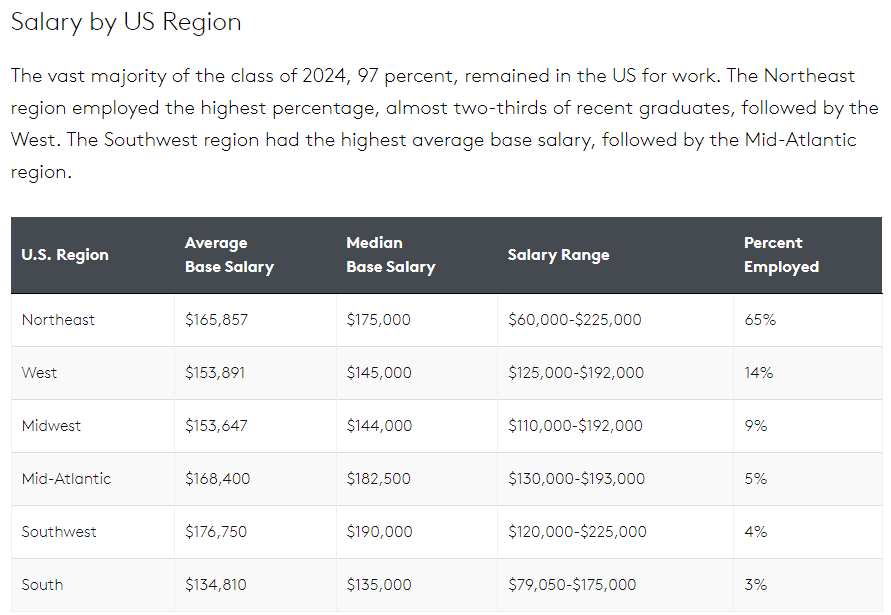The image size is (891, 615).
Task: Select the $190,000 median salary value
Action: coord(379,532)
